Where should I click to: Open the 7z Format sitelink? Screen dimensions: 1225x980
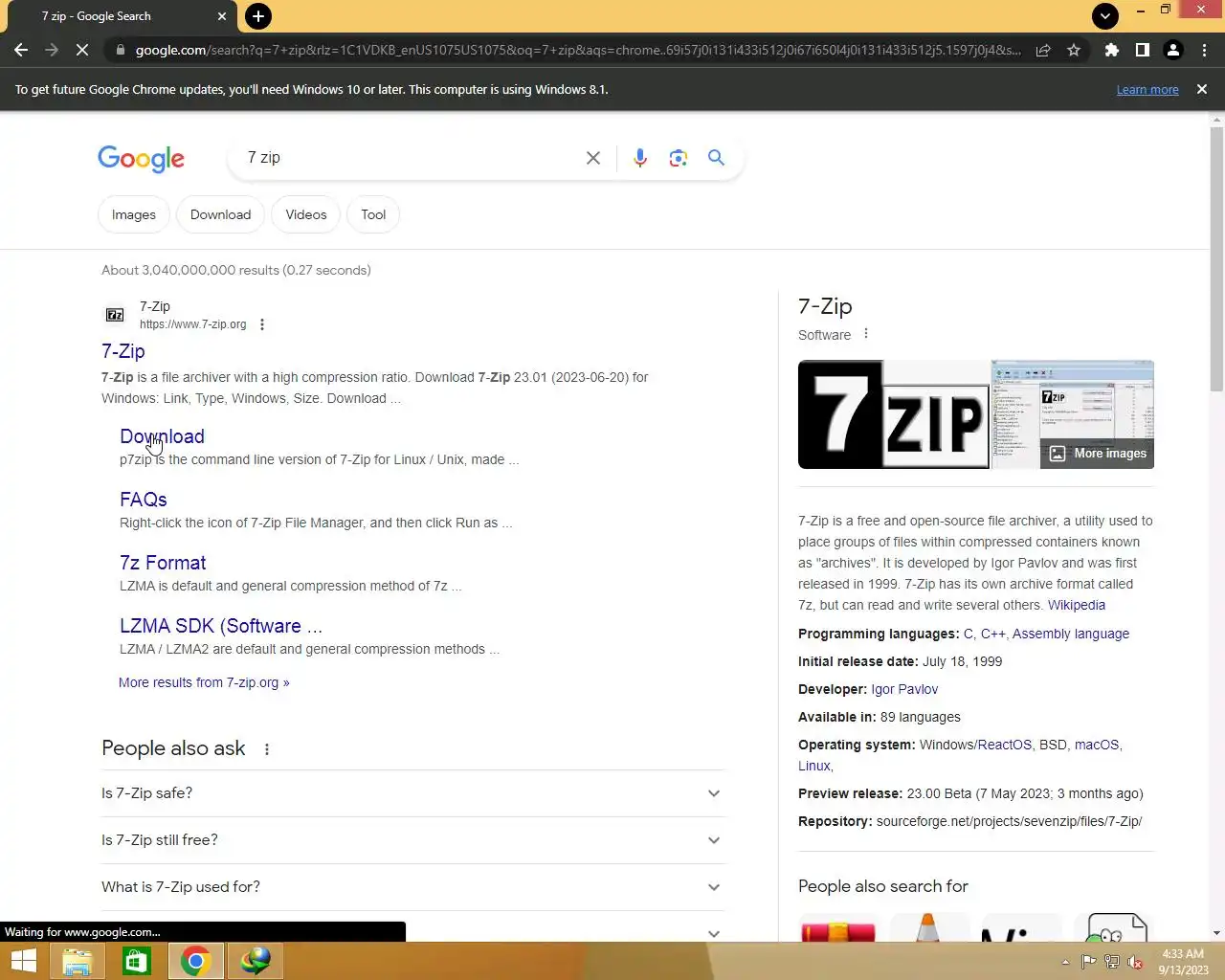pyautogui.click(x=163, y=563)
